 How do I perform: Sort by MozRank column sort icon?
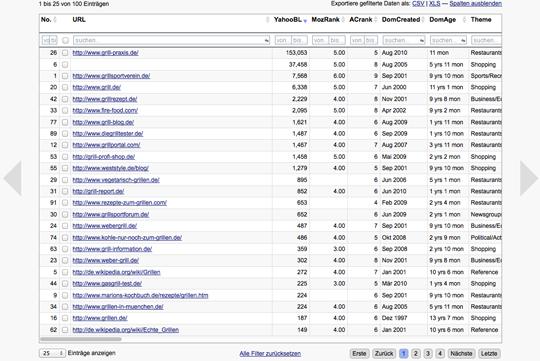coord(343,20)
